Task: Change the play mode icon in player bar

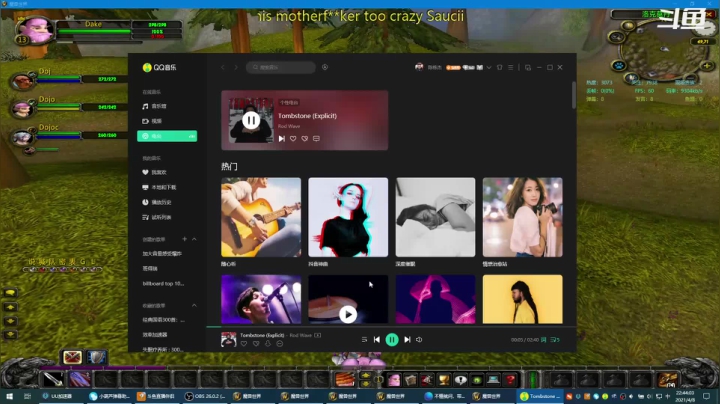Action: [364, 340]
